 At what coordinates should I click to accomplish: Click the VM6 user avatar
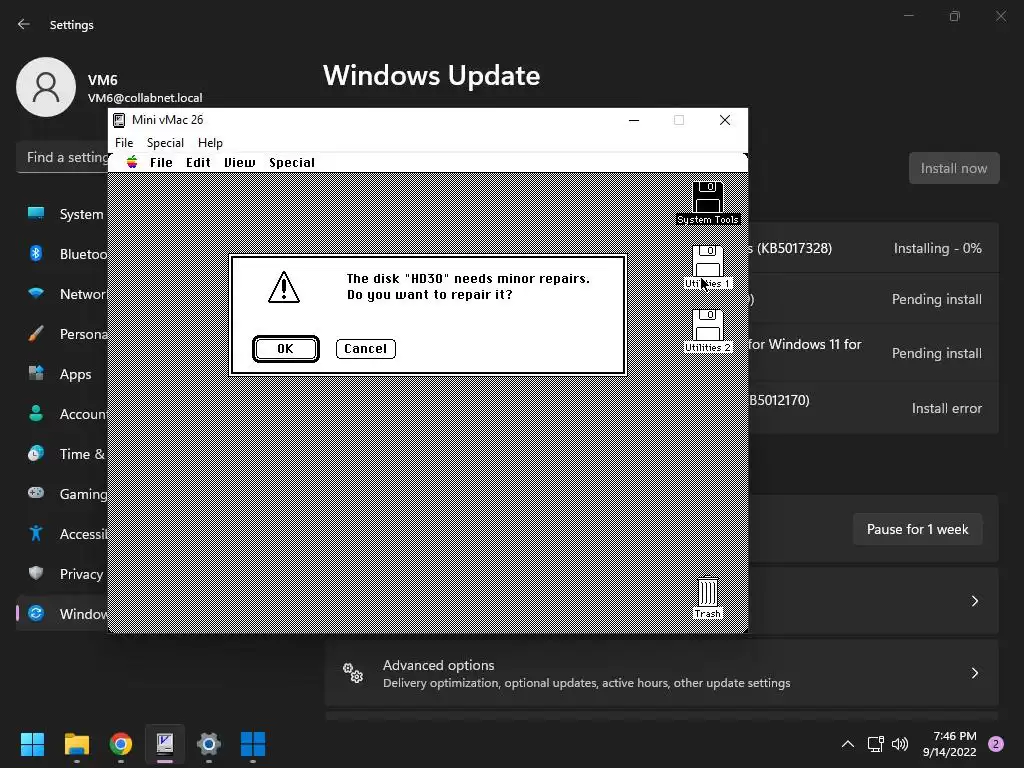[46, 87]
